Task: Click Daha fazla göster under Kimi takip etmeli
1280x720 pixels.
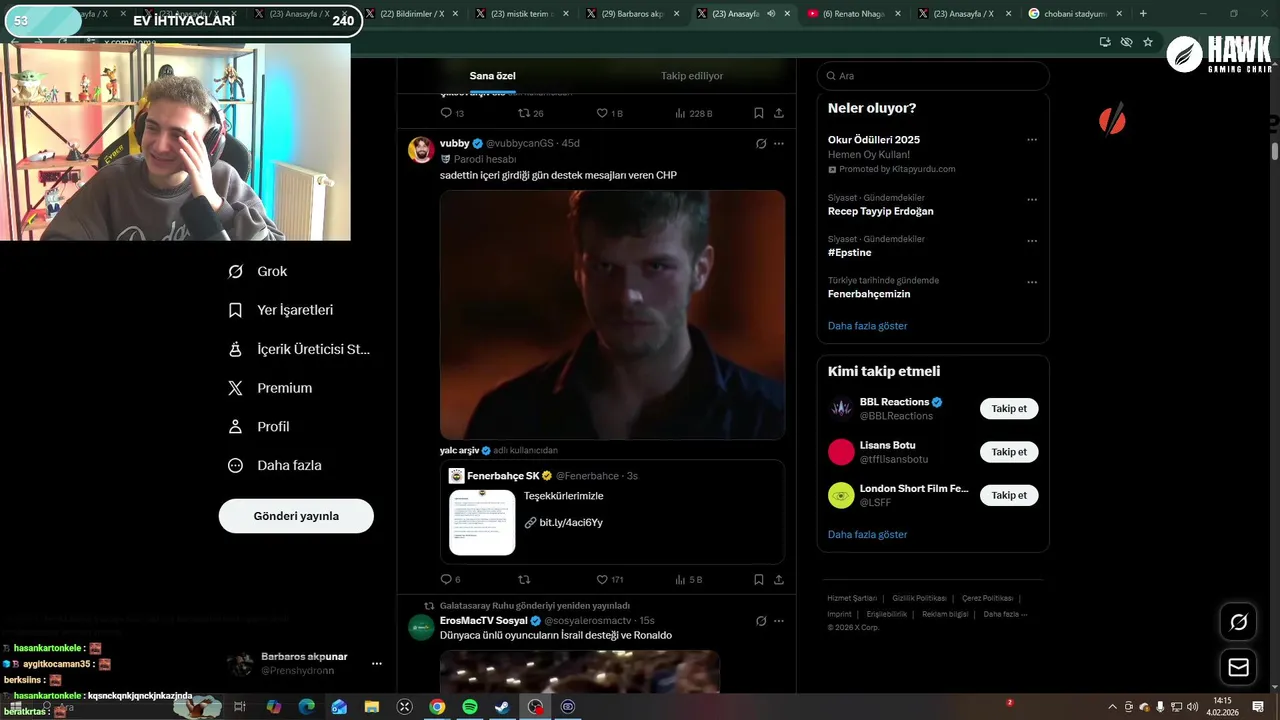Action: point(868,535)
